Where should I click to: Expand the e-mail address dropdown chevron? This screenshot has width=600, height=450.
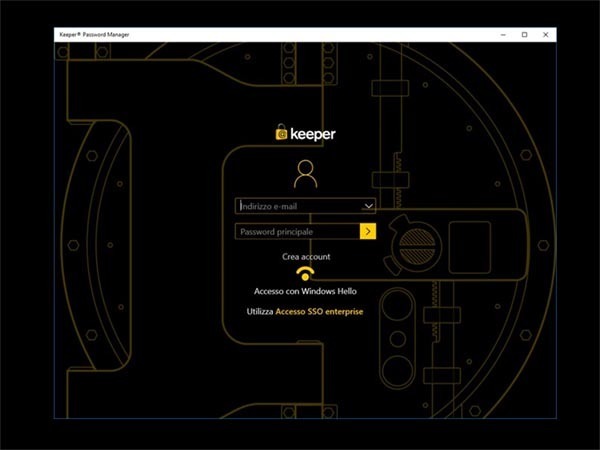pyautogui.click(x=368, y=206)
